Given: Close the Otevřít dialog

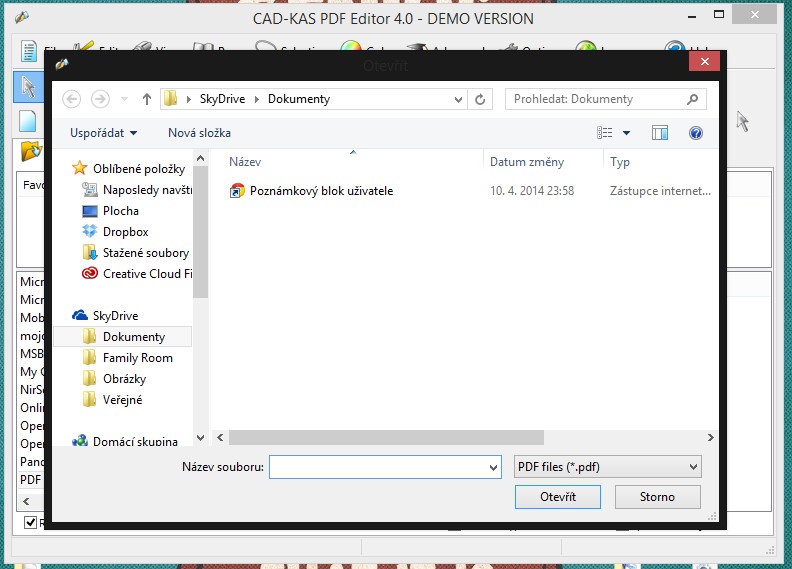Looking at the screenshot, I should [x=705, y=62].
